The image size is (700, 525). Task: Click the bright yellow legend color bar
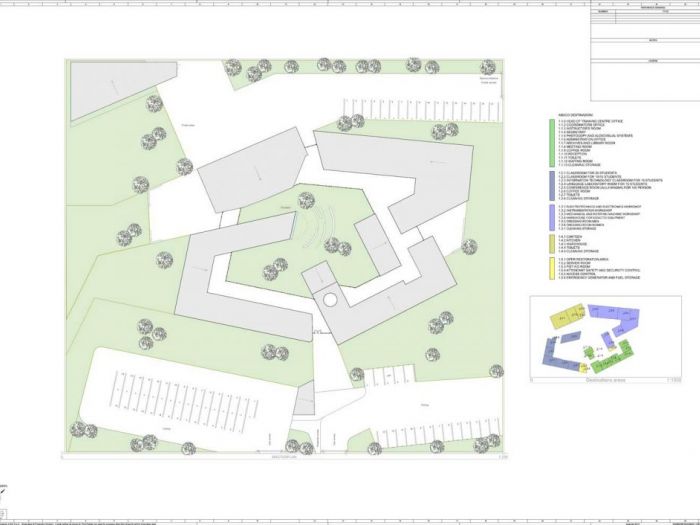(x=552, y=269)
